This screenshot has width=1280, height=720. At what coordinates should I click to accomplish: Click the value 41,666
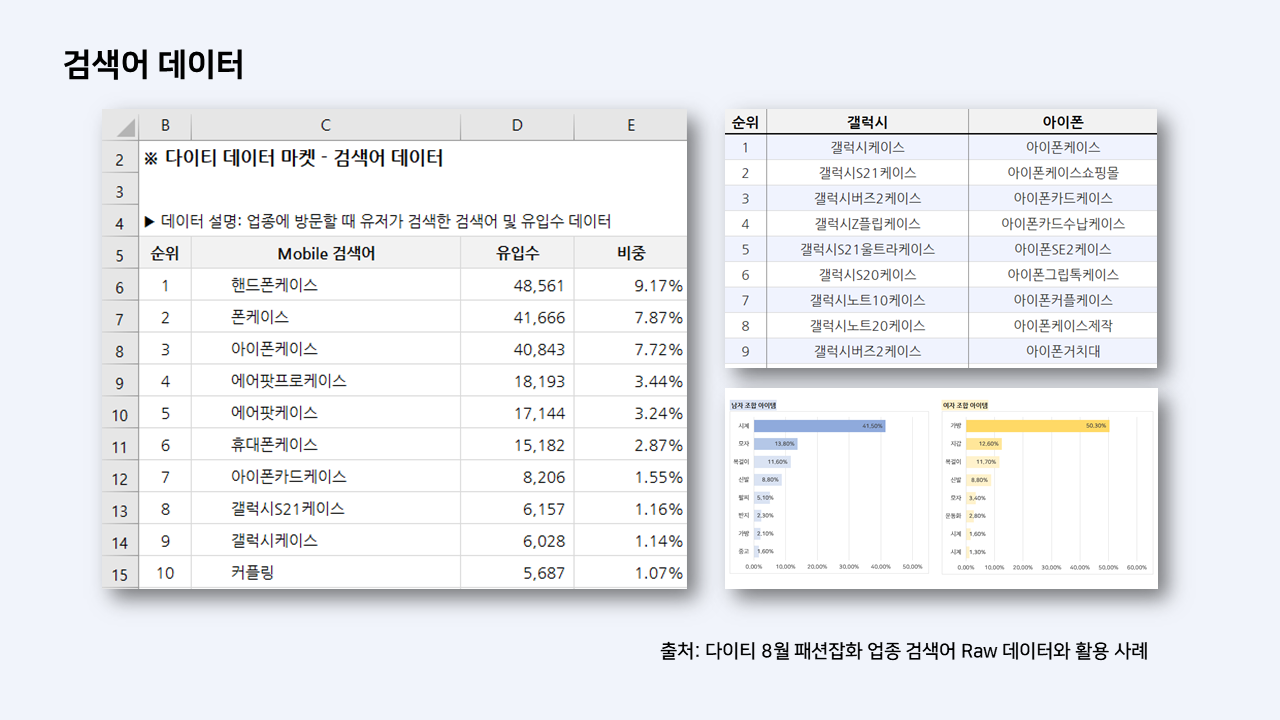(x=539, y=318)
